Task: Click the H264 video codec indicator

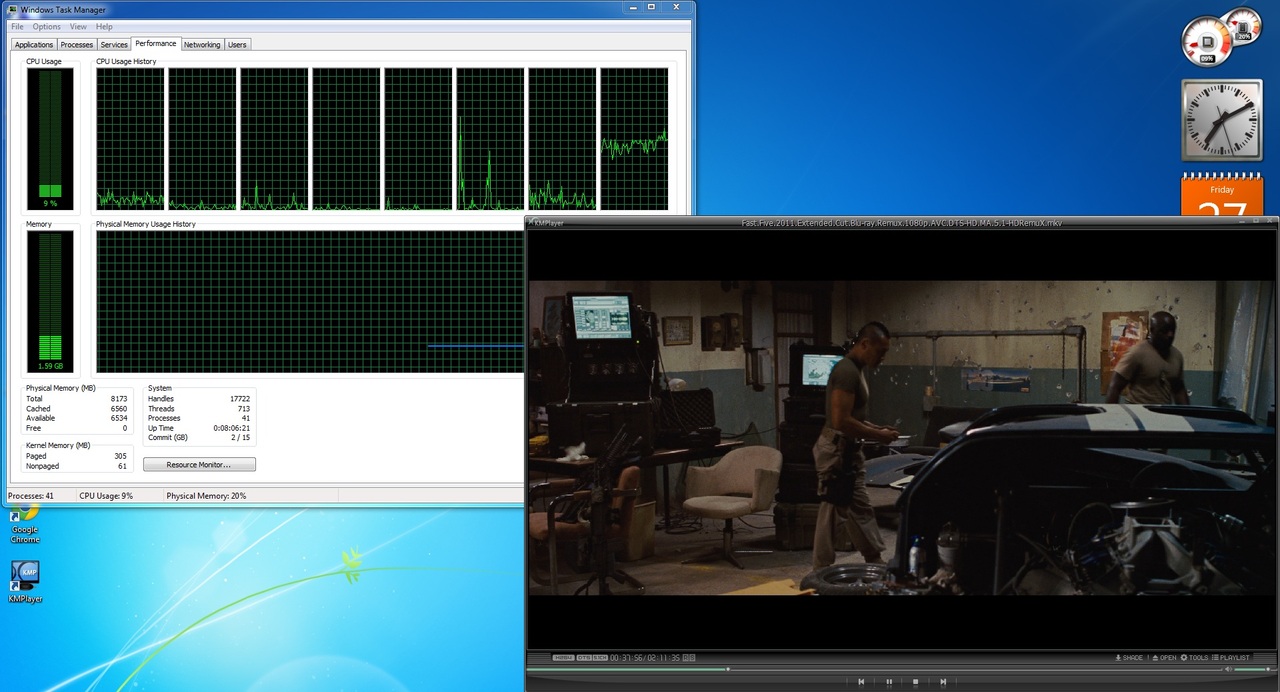Action: pos(563,658)
